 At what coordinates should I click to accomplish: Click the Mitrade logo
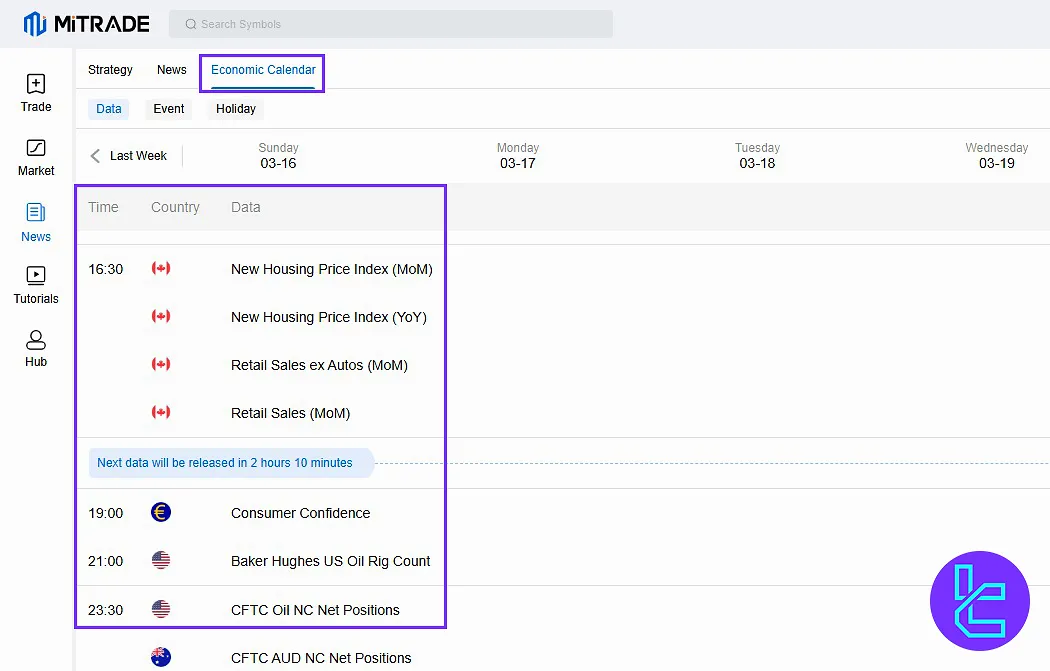coord(86,24)
